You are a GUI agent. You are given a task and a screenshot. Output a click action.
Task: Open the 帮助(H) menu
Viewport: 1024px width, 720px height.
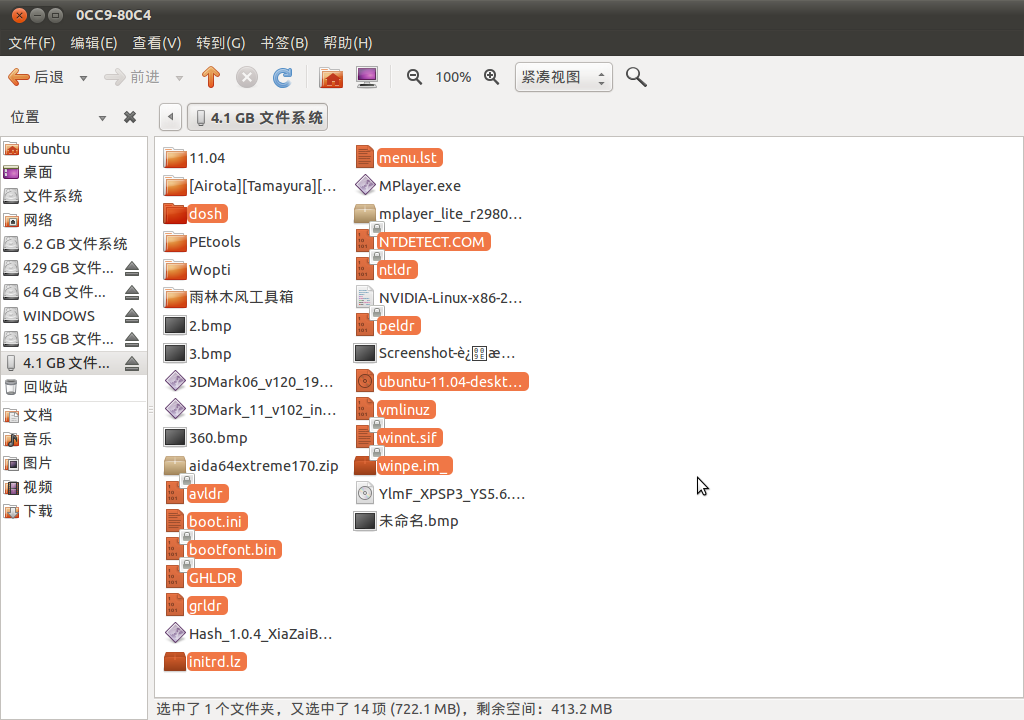(x=347, y=43)
